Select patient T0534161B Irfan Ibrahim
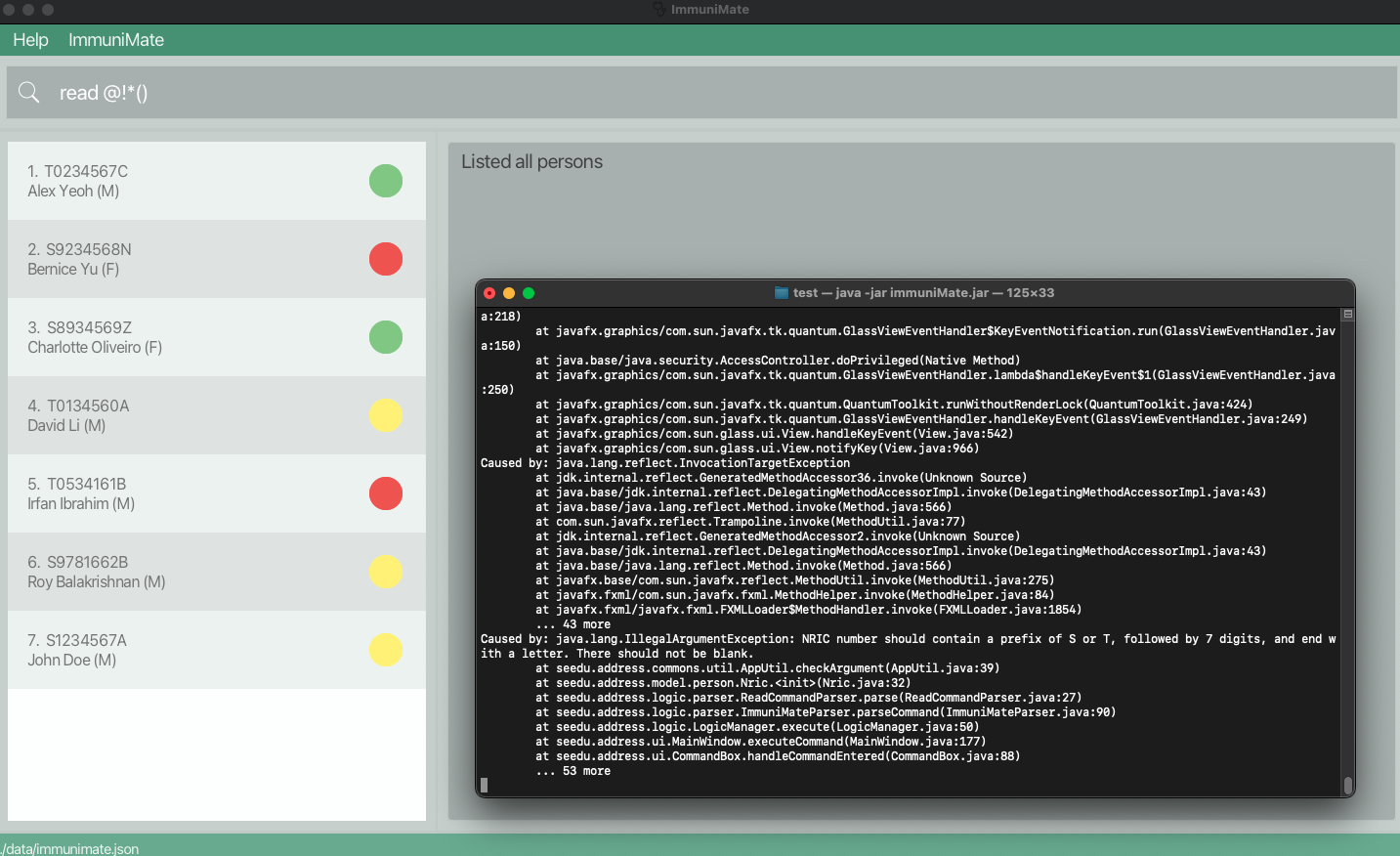The height and width of the screenshot is (856, 1400). (x=217, y=493)
